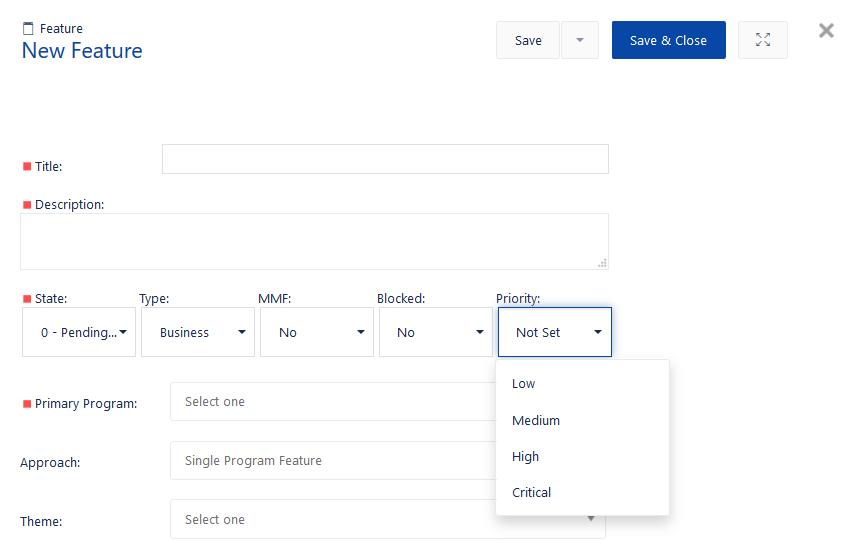
Task: Click the Feature type icon
Action: coord(28,29)
